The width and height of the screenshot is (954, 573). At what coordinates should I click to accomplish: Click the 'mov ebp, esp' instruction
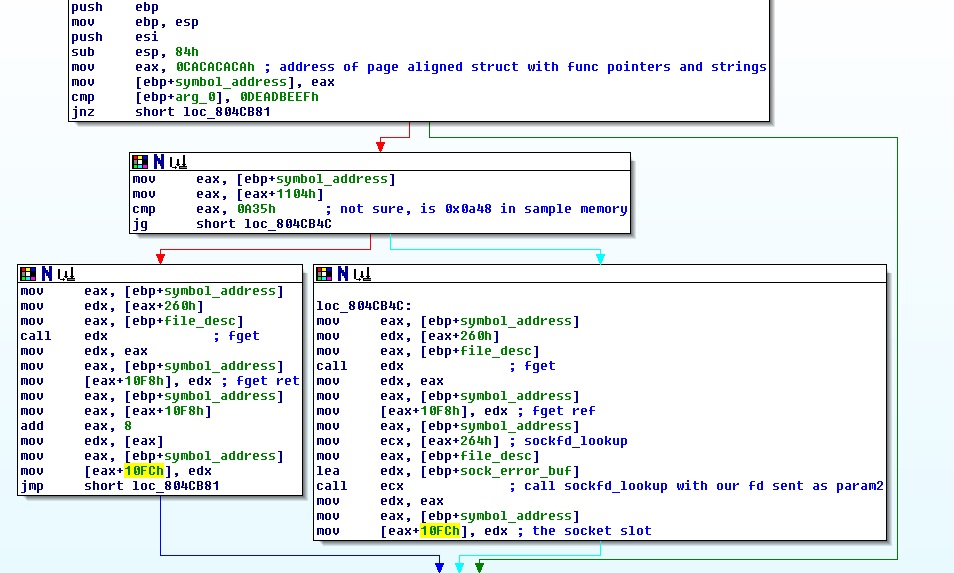134,22
